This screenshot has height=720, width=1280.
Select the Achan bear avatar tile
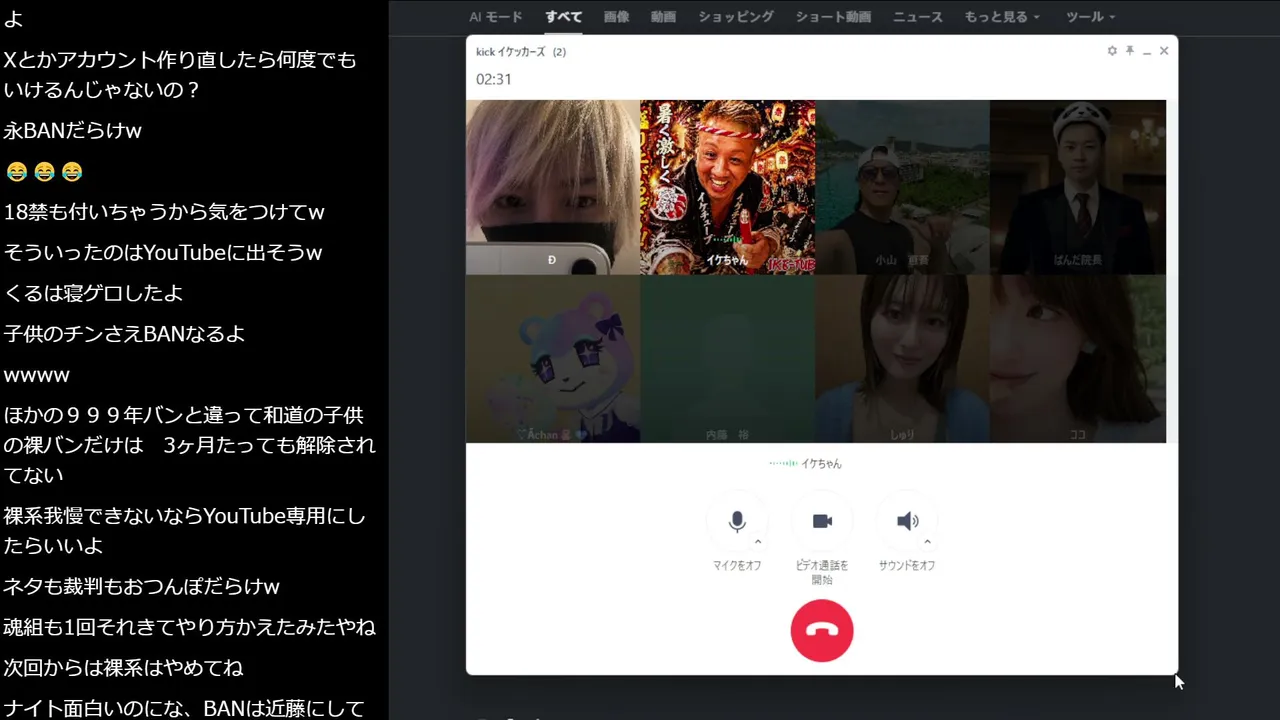point(553,359)
